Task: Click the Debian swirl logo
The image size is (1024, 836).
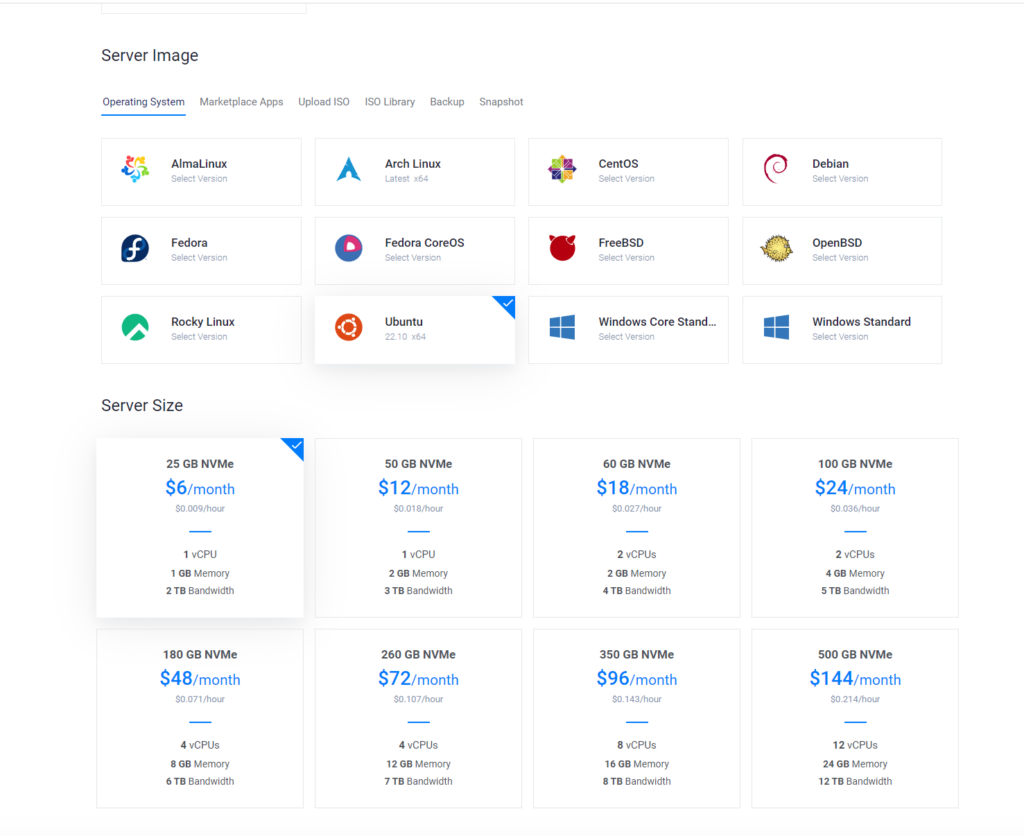Action: tap(776, 169)
